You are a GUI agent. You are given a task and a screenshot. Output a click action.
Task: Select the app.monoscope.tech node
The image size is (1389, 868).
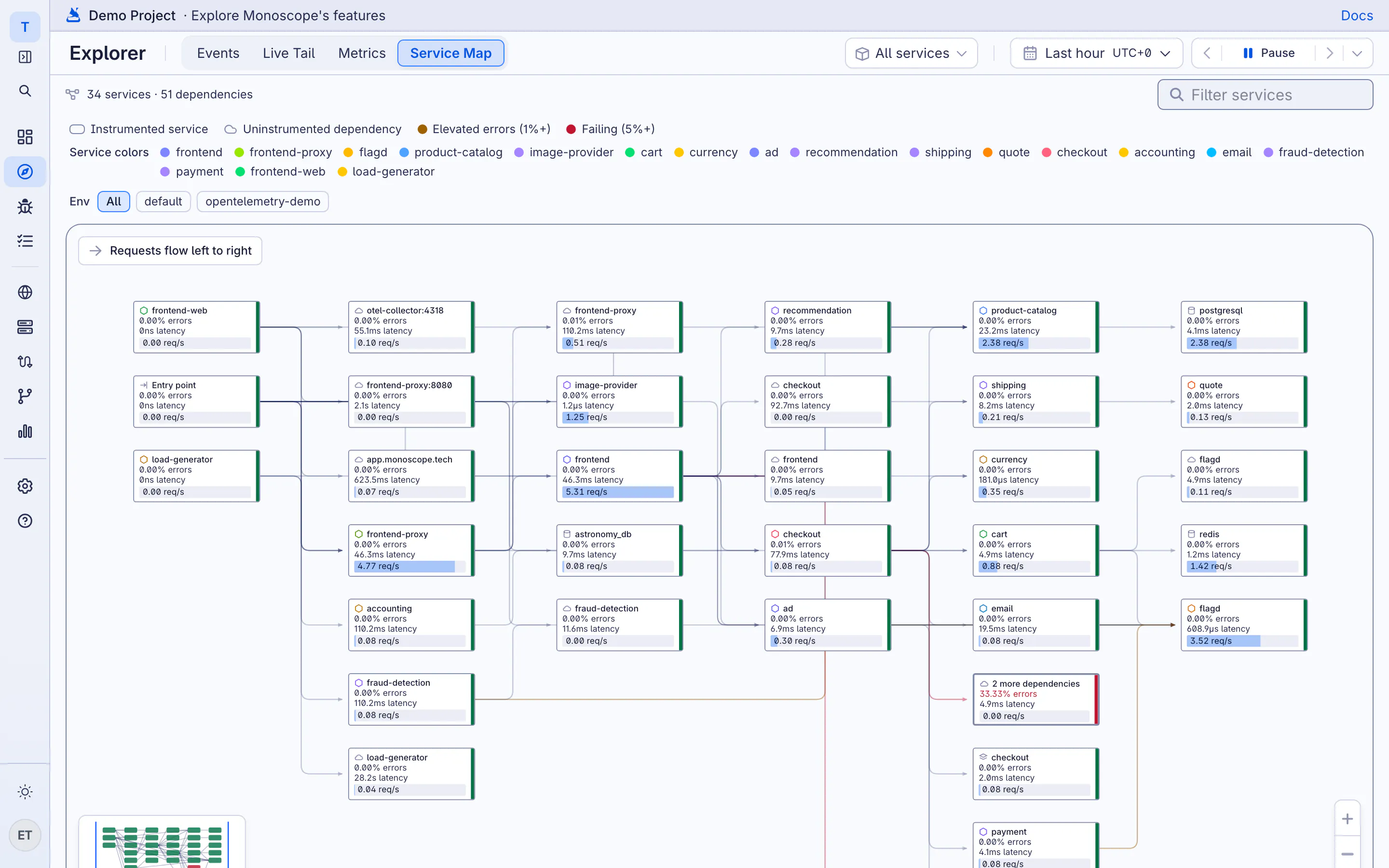pos(411,475)
